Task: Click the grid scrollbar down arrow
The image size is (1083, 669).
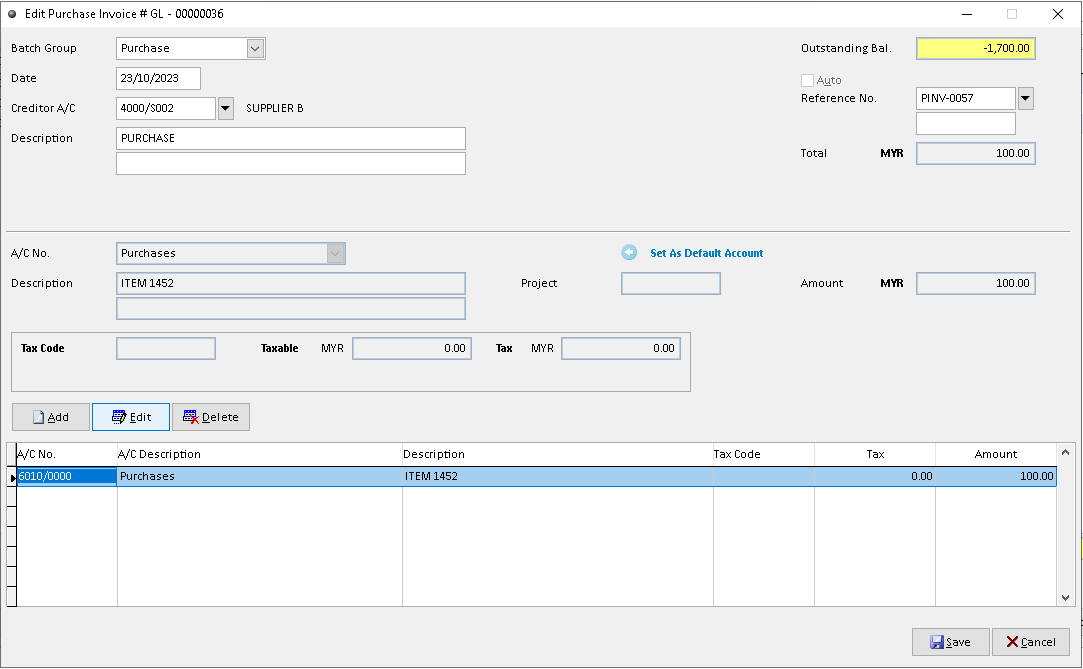Action: pyautogui.click(x=1064, y=599)
